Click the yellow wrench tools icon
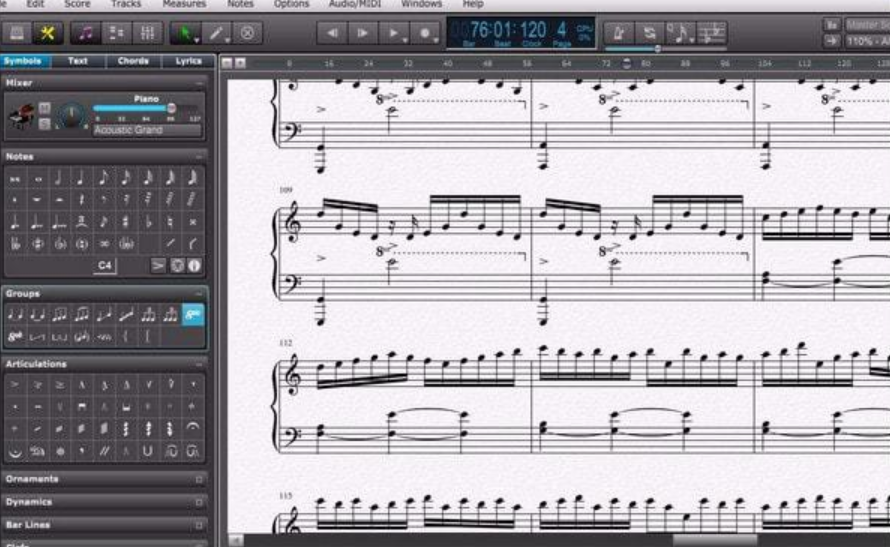This screenshot has width=890, height=547. pyautogui.click(x=46, y=33)
